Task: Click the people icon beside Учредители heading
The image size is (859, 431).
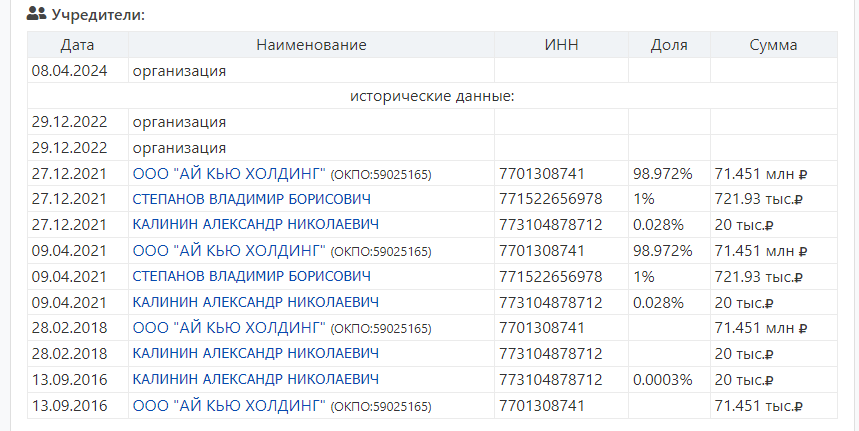Action: (x=36, y=14)
